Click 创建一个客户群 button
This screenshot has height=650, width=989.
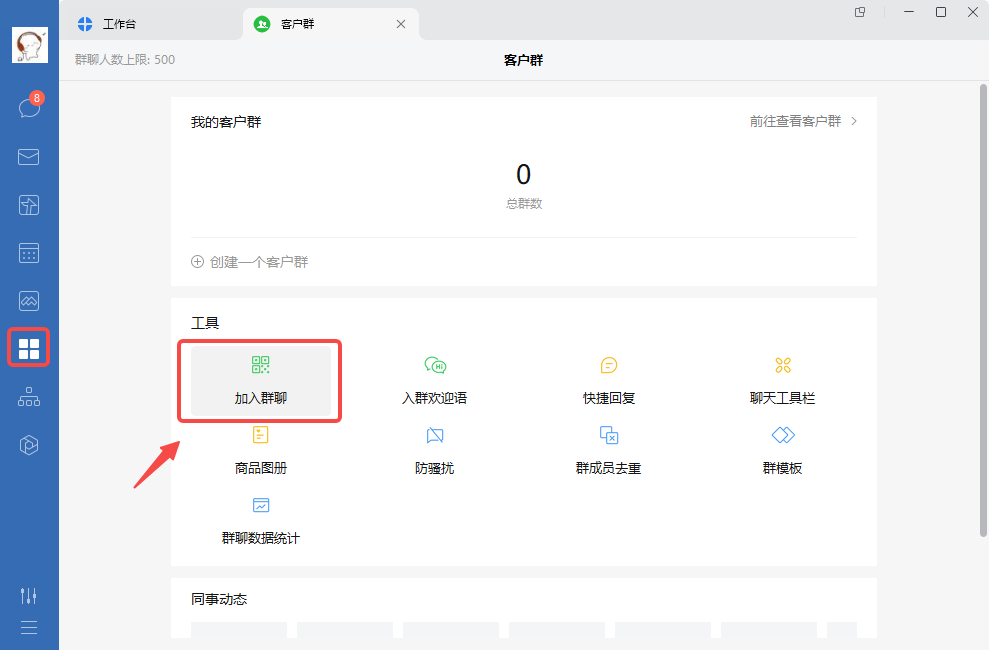(250, 262)
